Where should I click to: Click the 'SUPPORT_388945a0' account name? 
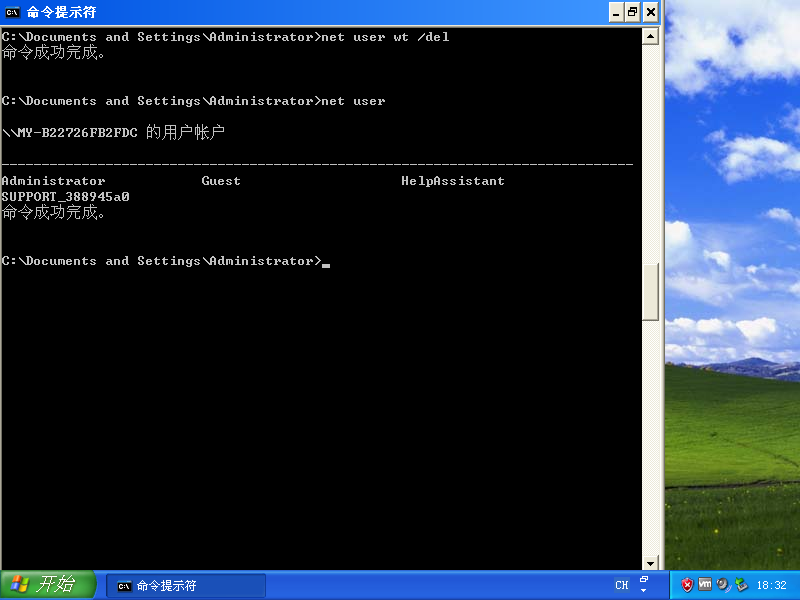[65, 197]
